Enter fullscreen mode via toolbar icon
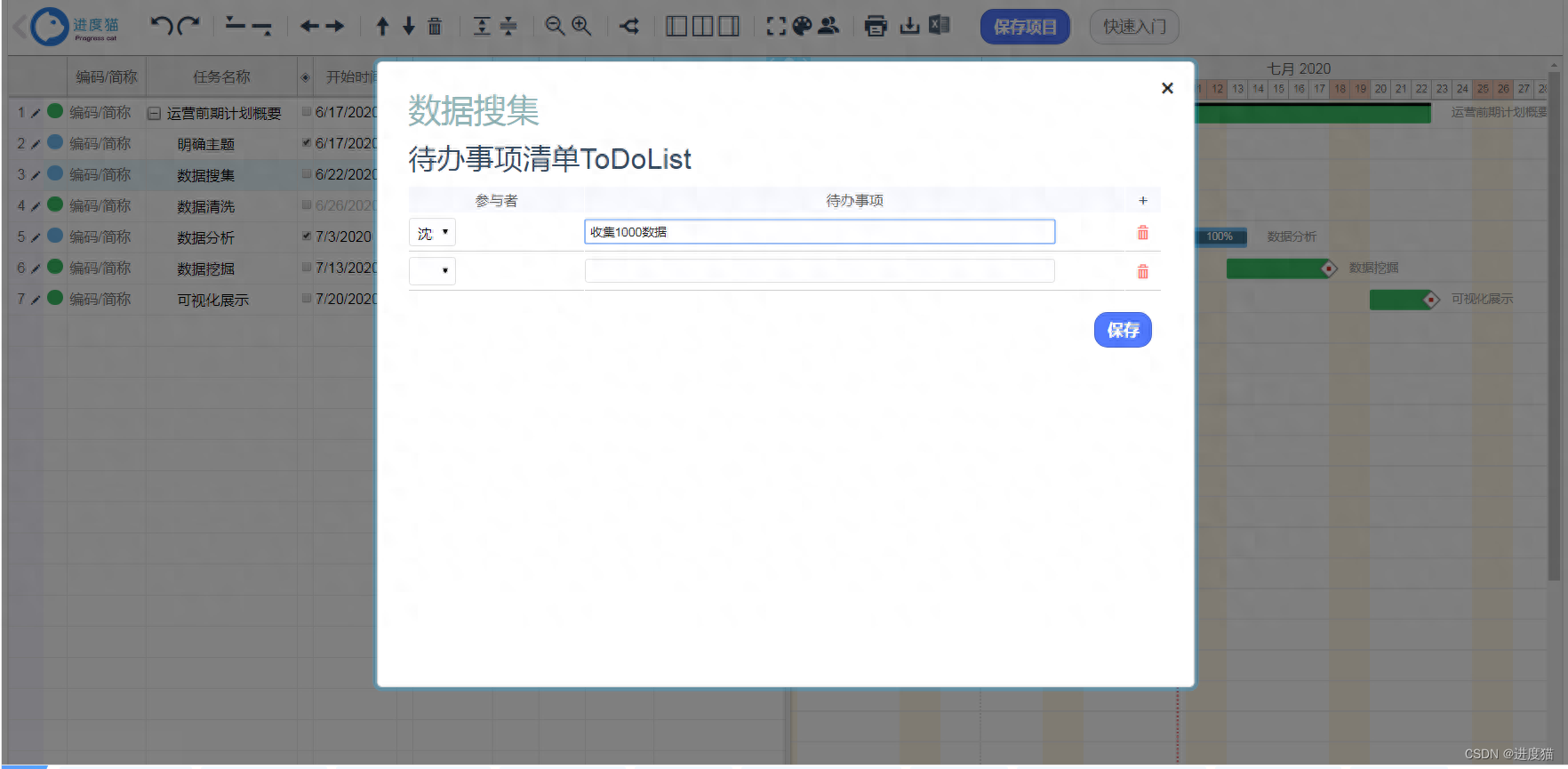The image size is (1568, 769). pos(776,26)
